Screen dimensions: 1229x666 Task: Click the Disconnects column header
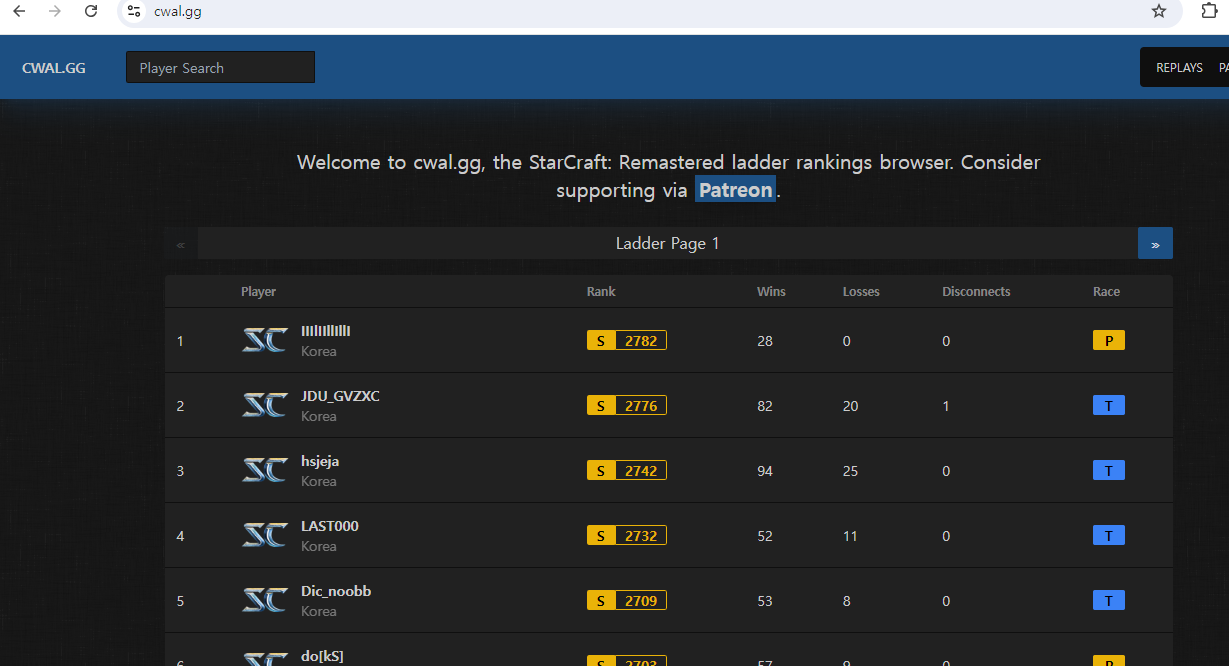[x=976, y=292]
